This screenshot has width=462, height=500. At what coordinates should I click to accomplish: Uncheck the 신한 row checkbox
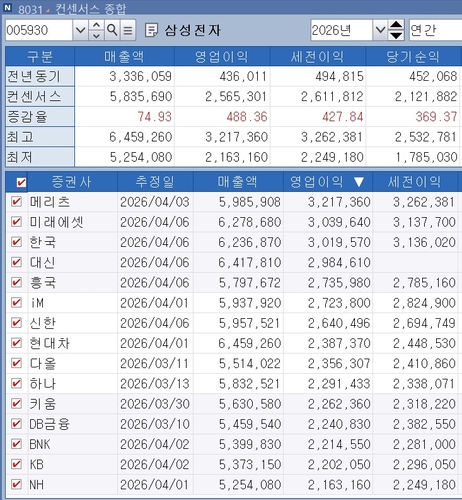(x=16, y=323)
